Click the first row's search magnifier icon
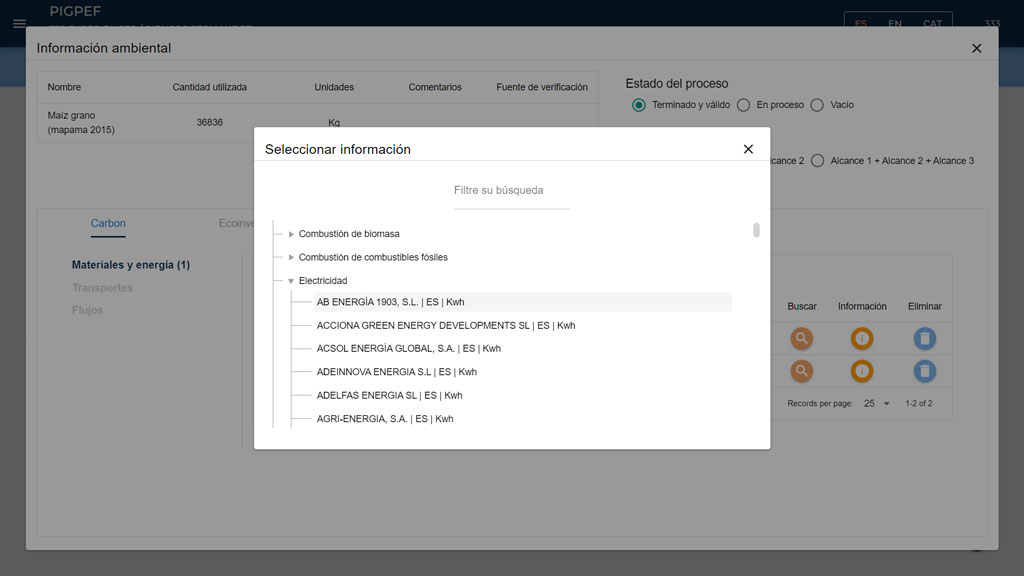Image resolution: width=1024 pixels, height=576 pixels. pyautogui.click(x=801, y=338)
